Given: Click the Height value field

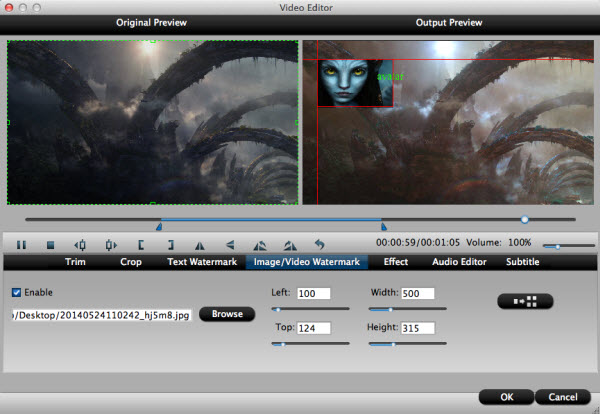Looking at the screenshot, I should click(417, 328).
